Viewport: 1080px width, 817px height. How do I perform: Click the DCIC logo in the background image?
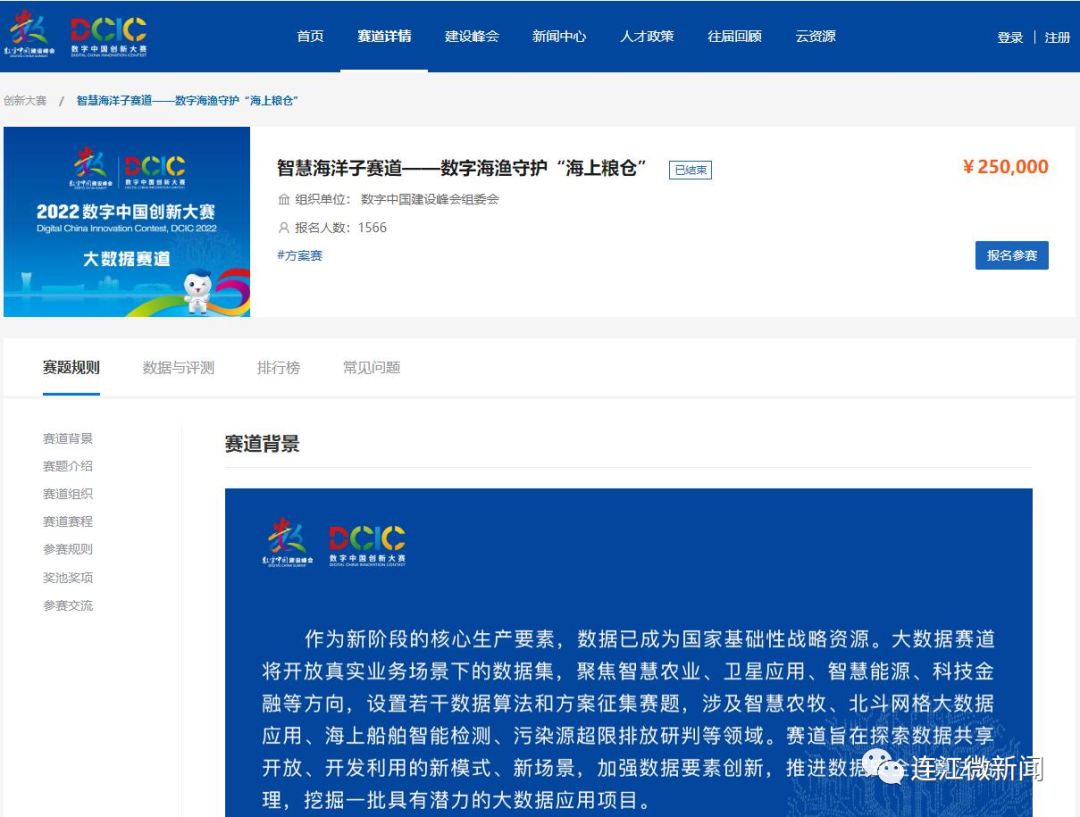[367, 545]
